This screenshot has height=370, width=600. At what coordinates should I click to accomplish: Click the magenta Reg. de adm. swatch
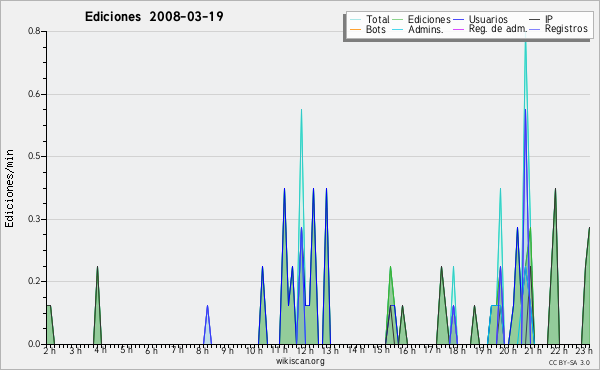458,29
